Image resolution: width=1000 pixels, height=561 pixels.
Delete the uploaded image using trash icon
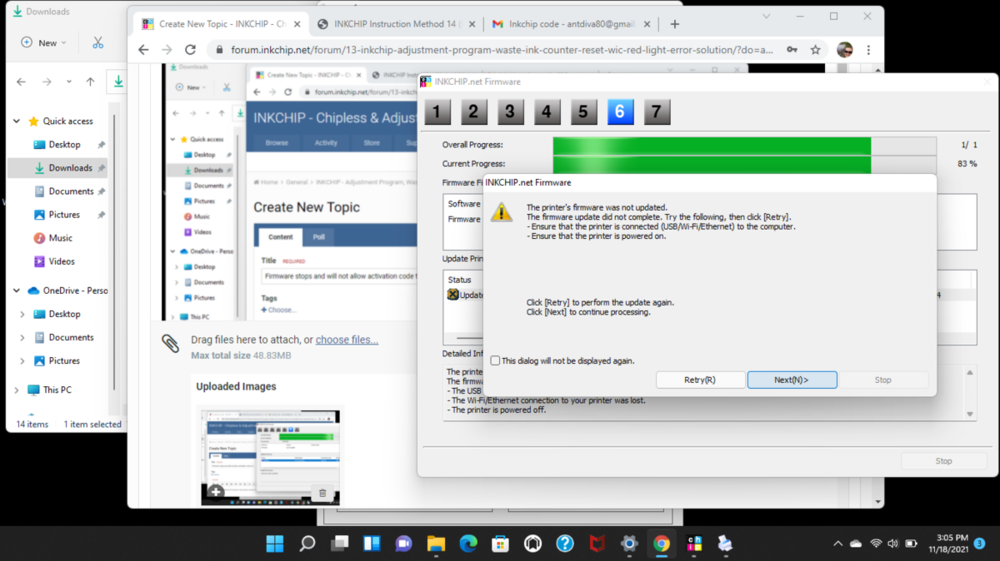(322, 493)
